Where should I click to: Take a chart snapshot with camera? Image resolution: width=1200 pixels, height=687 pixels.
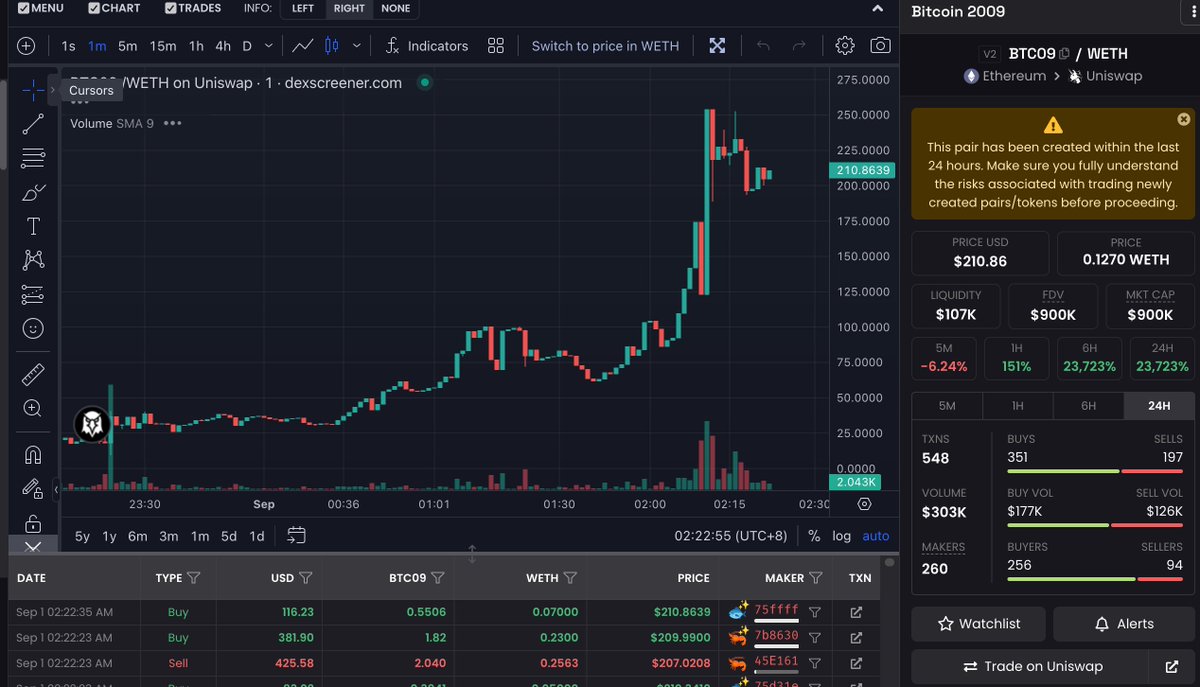[880, 46]
